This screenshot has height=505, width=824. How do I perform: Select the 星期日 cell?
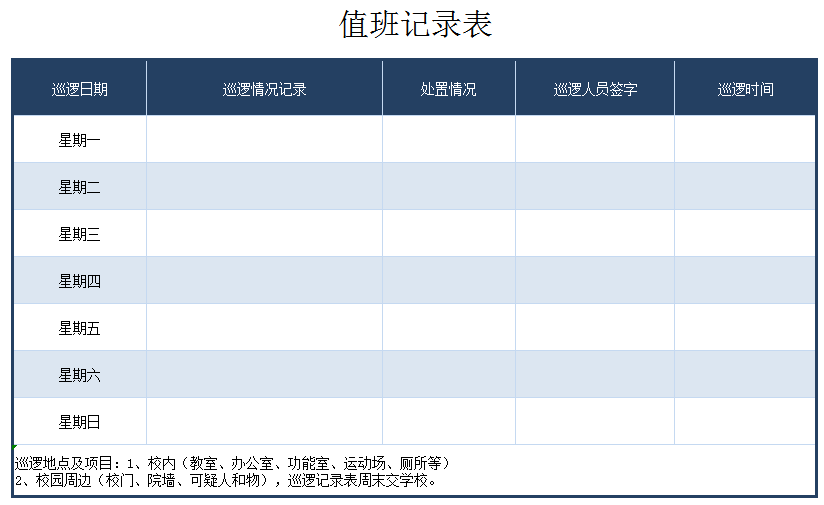[80, 422]
